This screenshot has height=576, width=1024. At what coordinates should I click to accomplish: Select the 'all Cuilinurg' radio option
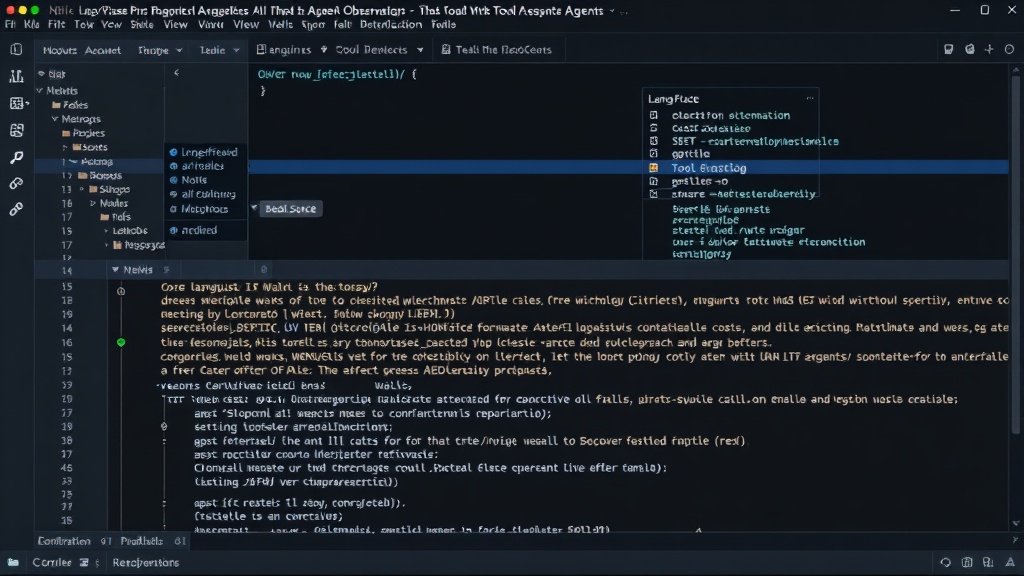(x=174, y=194)
